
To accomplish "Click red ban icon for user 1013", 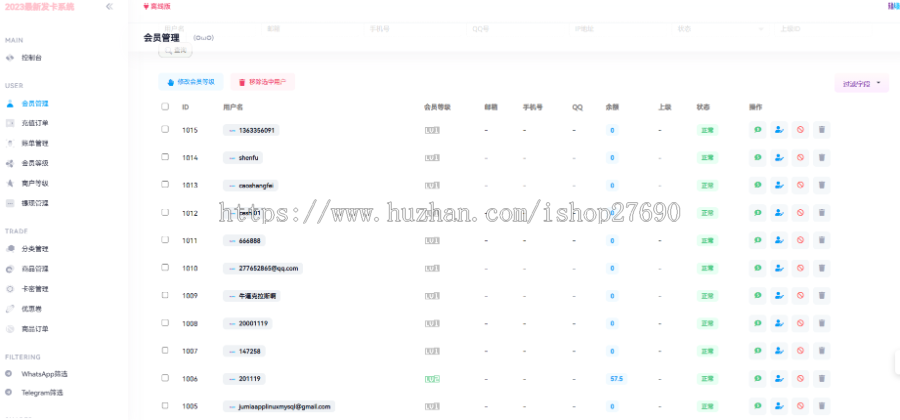I will click(x=800, y=185).
